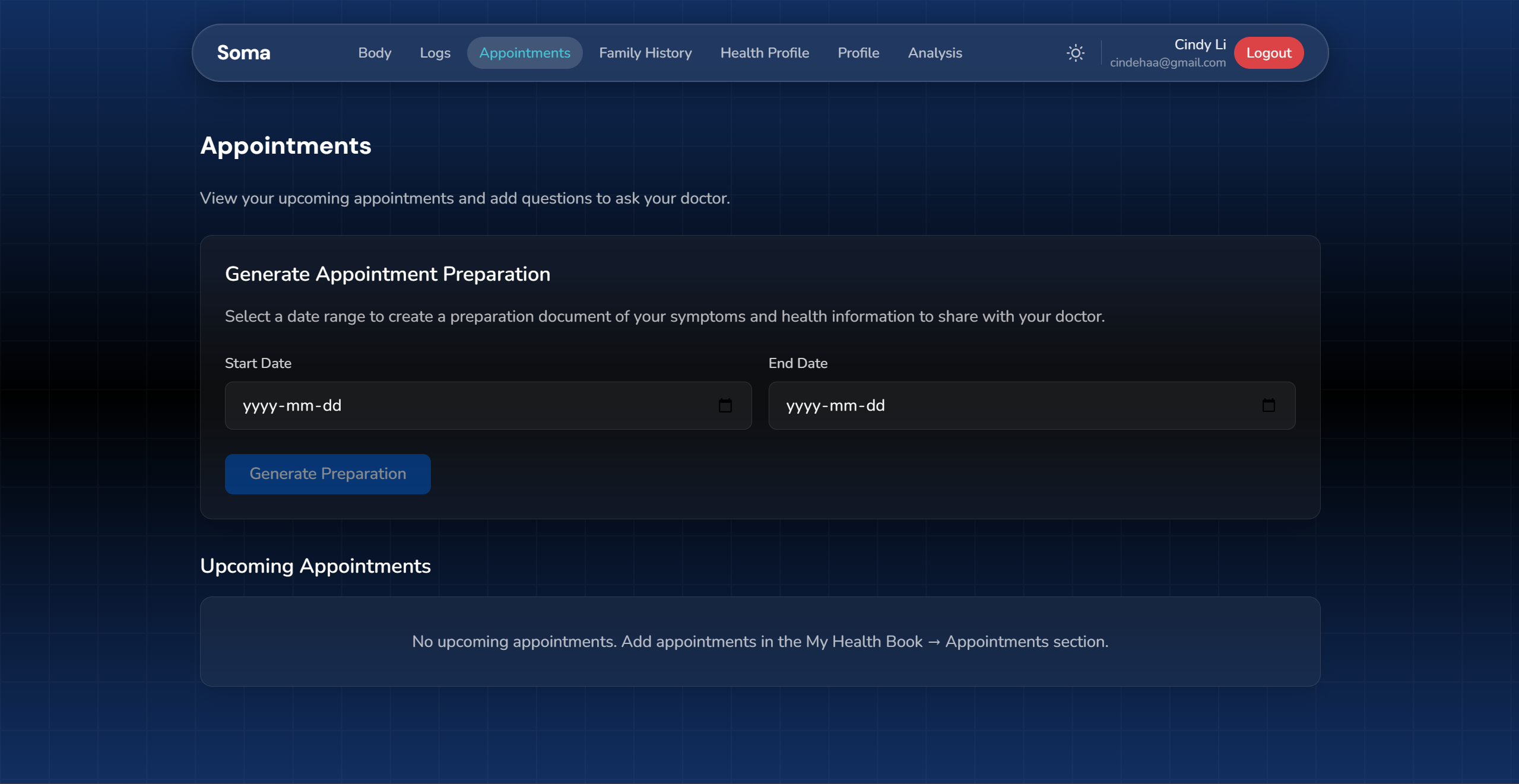Viewport: 1519px width, 784px height.
Task: Click the cindehaa@gmail.com email text
Action: click(x=1167, y=62)
